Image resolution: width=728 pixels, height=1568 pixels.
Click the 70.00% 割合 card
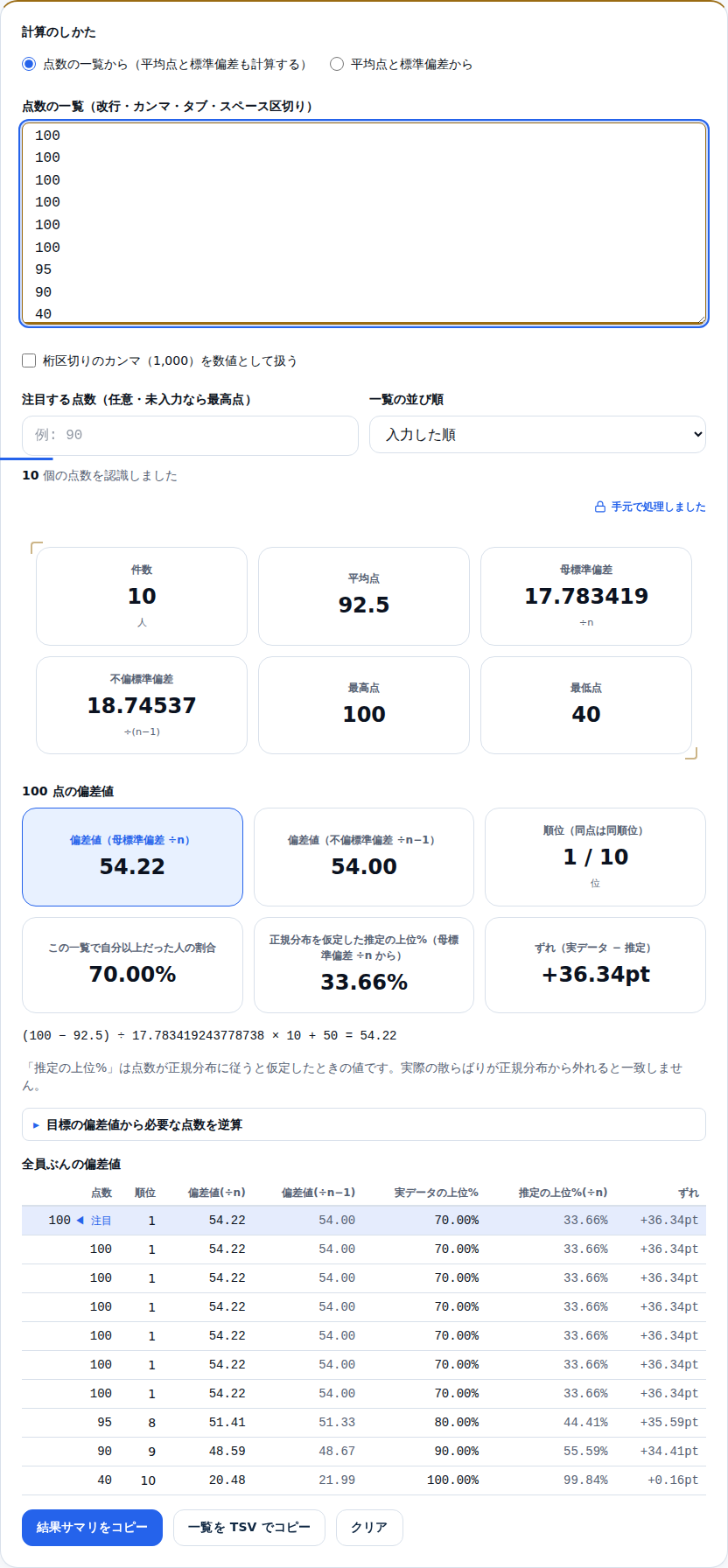132,965
